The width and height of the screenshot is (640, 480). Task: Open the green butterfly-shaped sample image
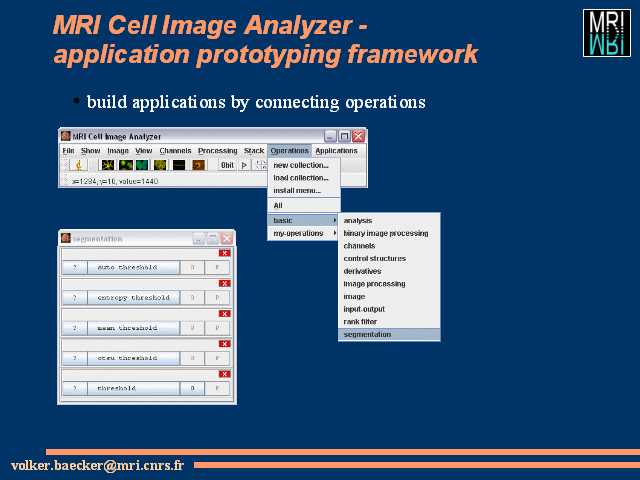(142, 165)
